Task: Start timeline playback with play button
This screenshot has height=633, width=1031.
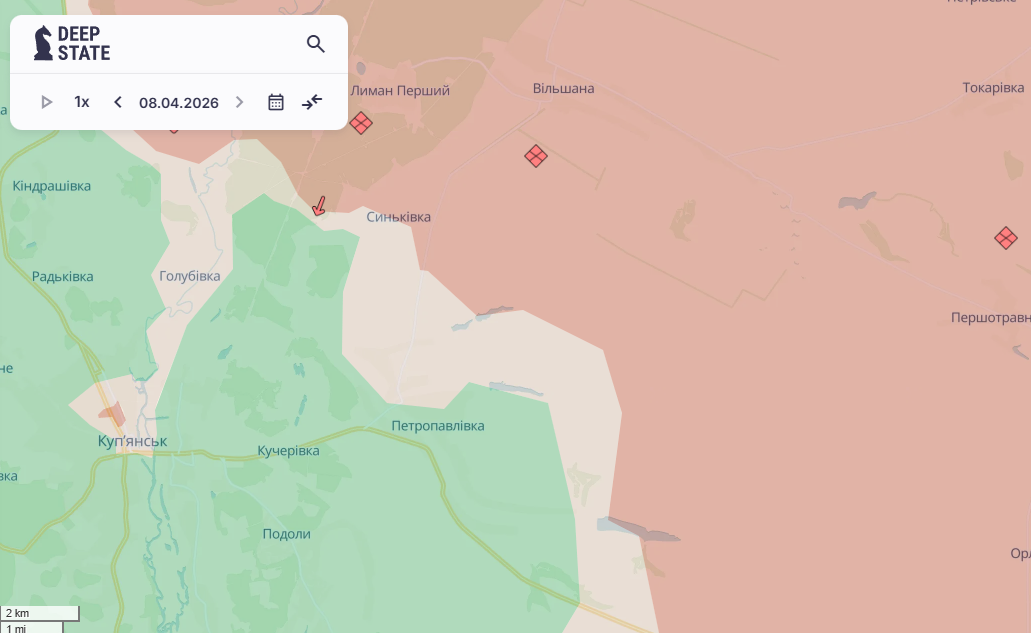Action: [x=46, y=102]
